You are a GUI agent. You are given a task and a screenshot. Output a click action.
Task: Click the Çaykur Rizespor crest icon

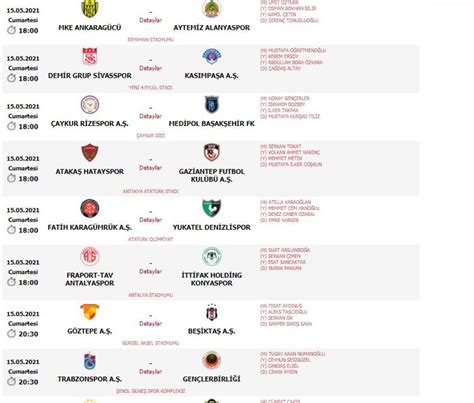pyautogui.click(x=90, y=105)
